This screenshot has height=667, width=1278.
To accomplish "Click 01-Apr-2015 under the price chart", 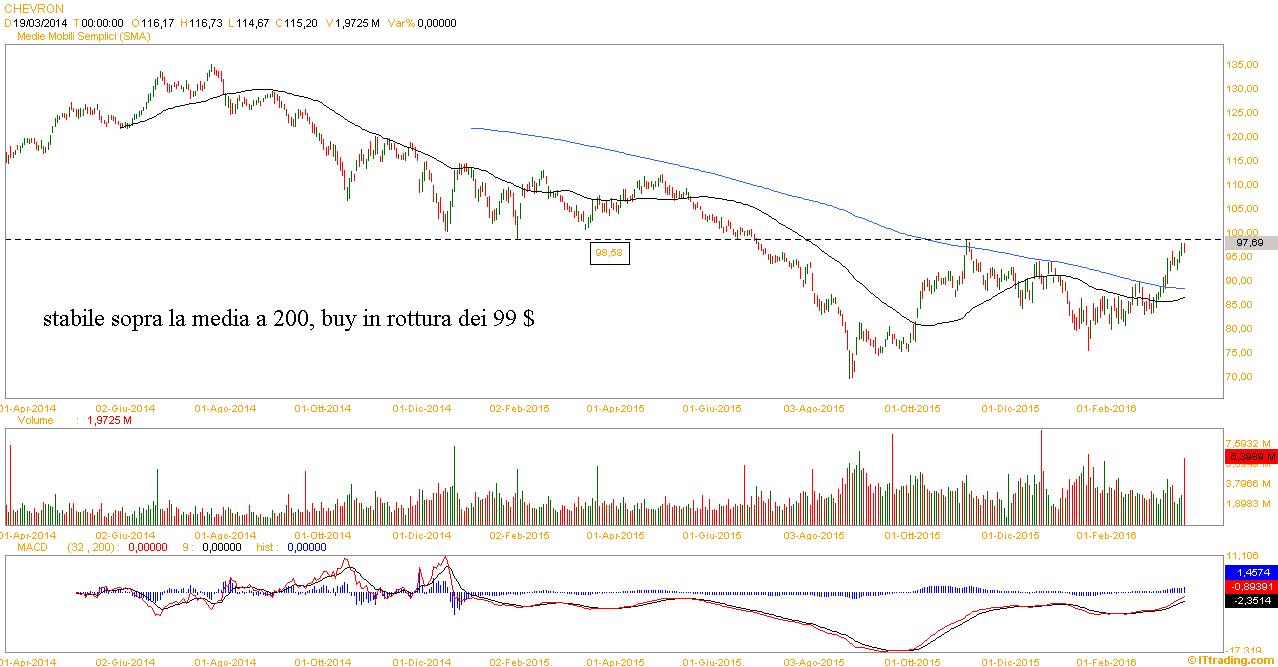I will pyautogui.click(x=615, y=409).
